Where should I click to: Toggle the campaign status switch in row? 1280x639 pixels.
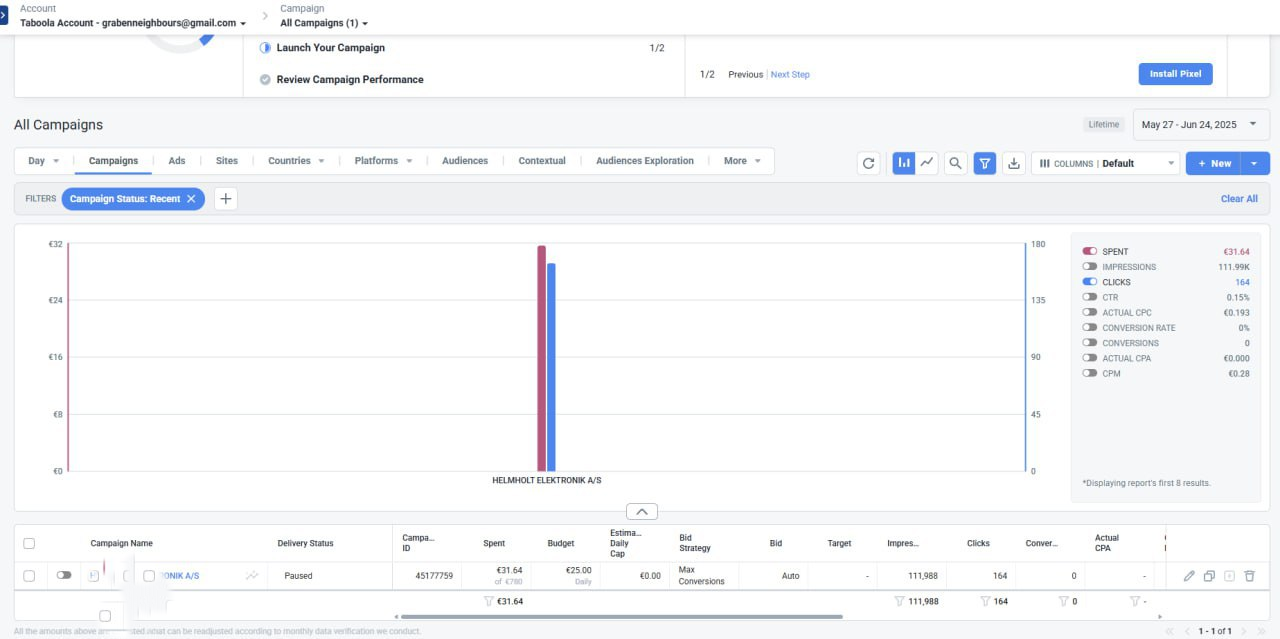click(x=64, y=575)
